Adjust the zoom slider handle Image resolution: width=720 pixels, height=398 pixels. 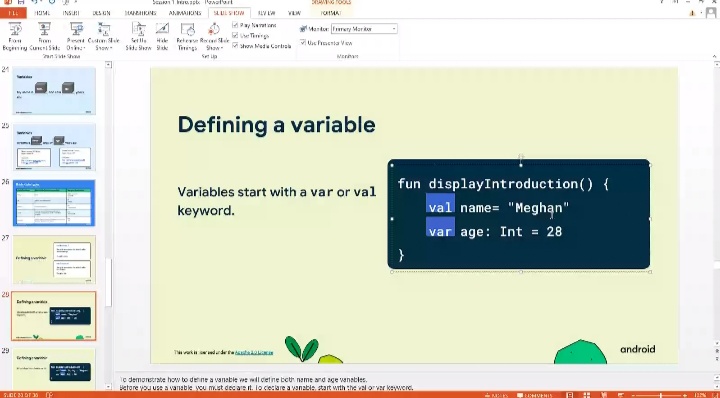[x=661, y=395]
